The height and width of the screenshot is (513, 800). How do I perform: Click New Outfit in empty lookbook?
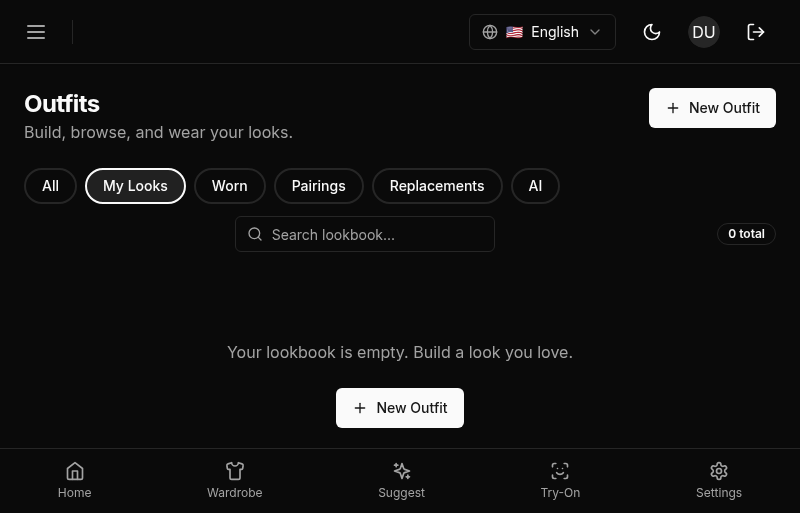coord(400,408)
